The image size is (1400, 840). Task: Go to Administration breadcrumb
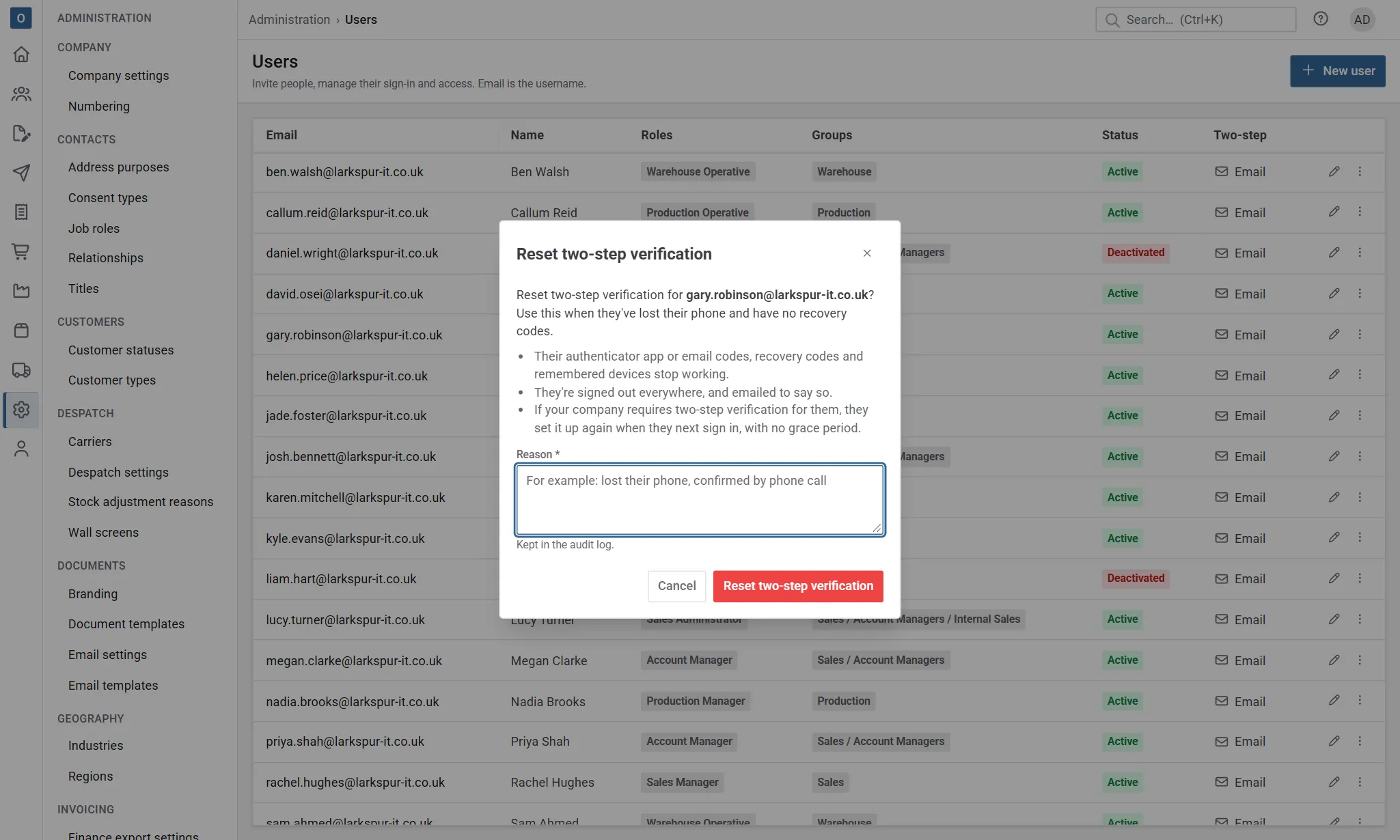point(289,20)
